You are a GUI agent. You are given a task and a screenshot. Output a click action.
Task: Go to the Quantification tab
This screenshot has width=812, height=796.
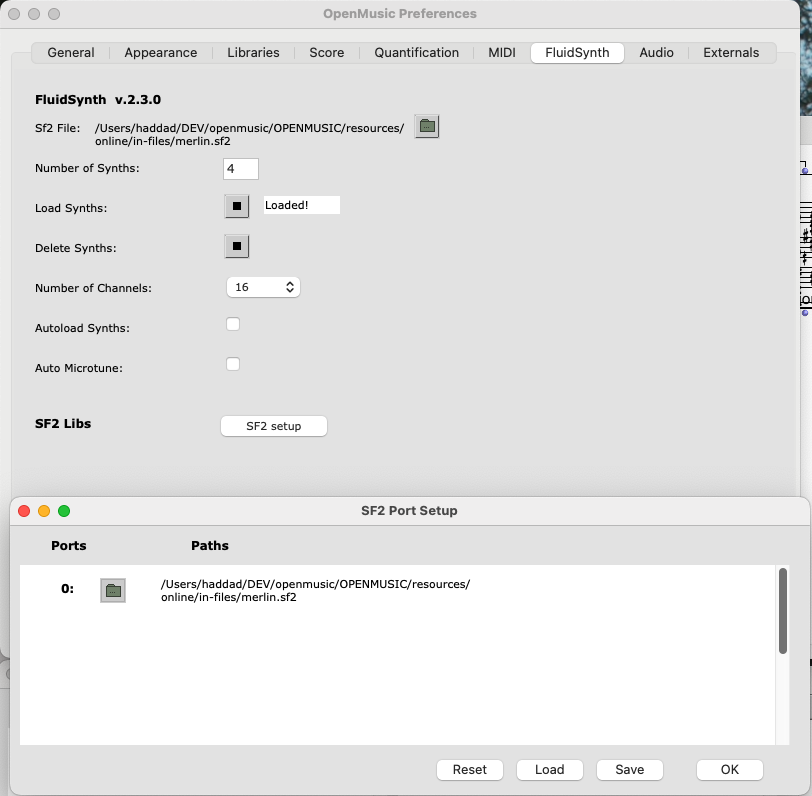[416, 53]
